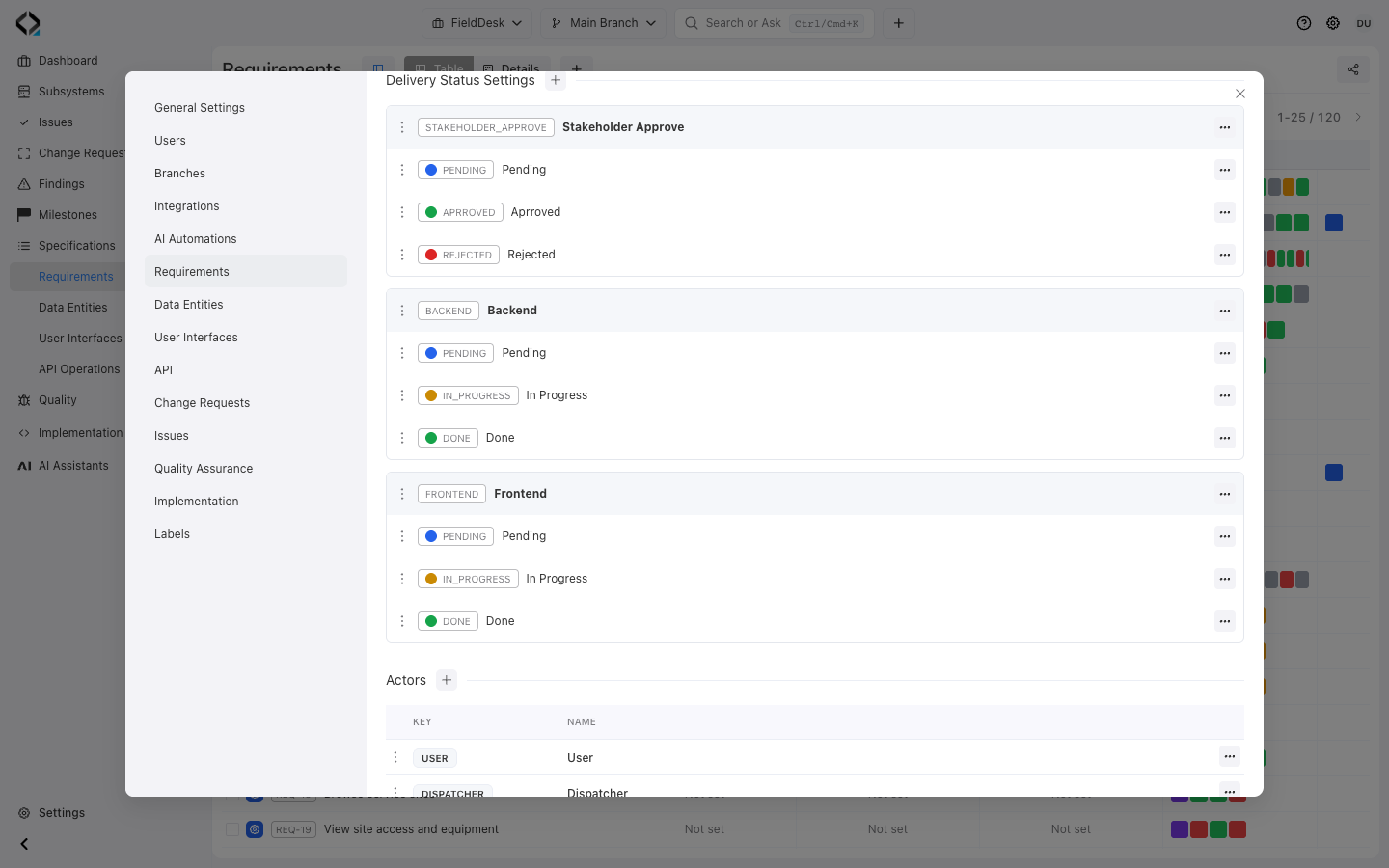The width and height of the screenshot is (1389, 868).
Task: Open options for Aprroved status row
Action: click(x=1225, y=212)
